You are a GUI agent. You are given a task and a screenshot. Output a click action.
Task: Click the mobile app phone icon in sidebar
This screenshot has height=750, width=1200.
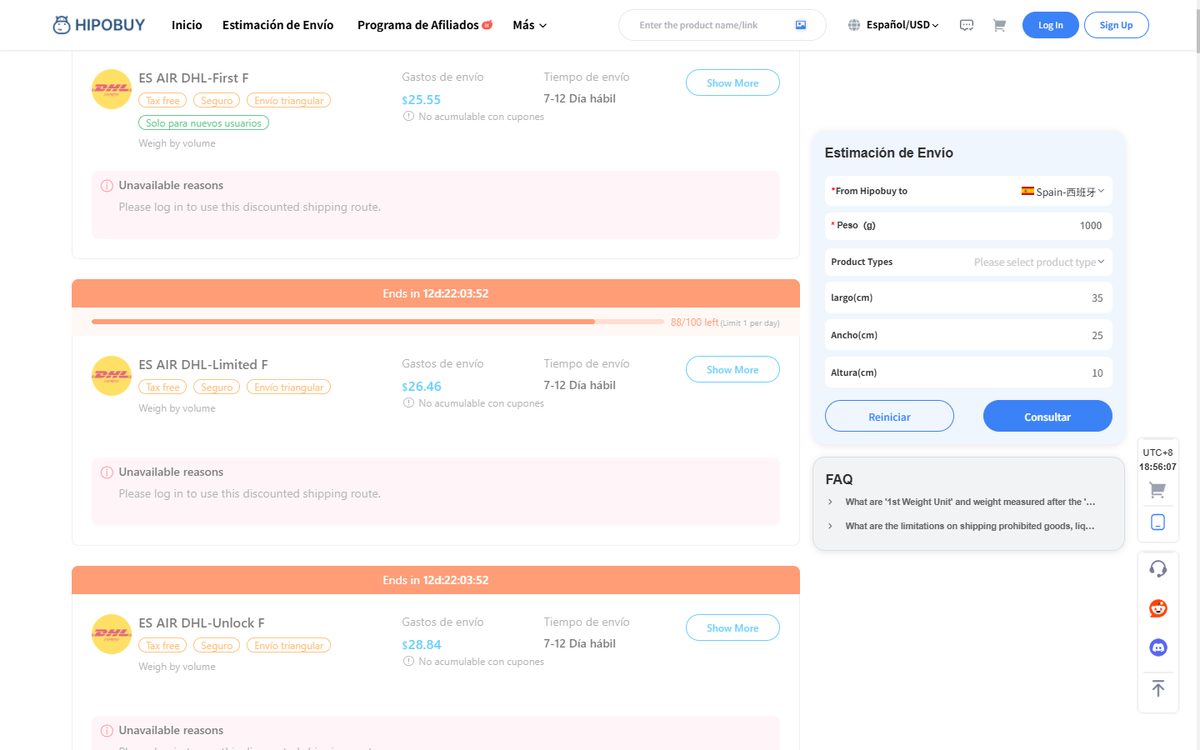click(x=1158, y=522)
